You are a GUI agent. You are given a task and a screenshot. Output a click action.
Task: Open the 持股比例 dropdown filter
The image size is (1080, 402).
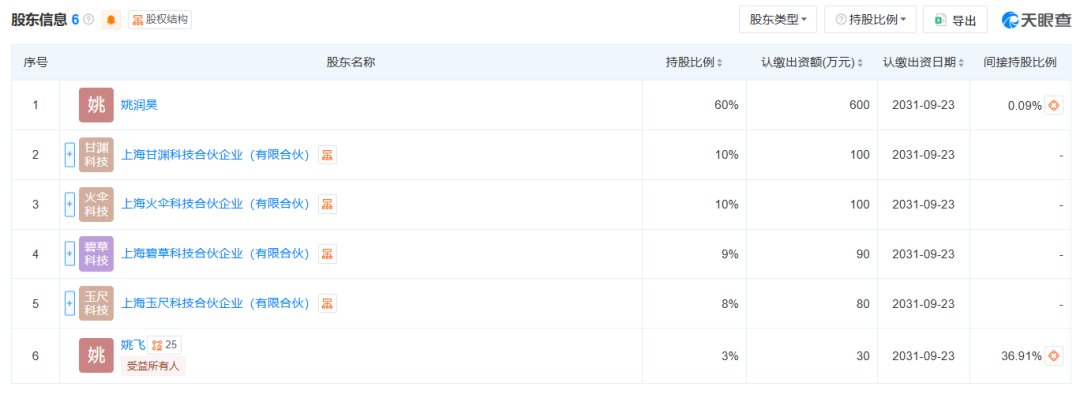pyautogui.click(x=870, y=20)
